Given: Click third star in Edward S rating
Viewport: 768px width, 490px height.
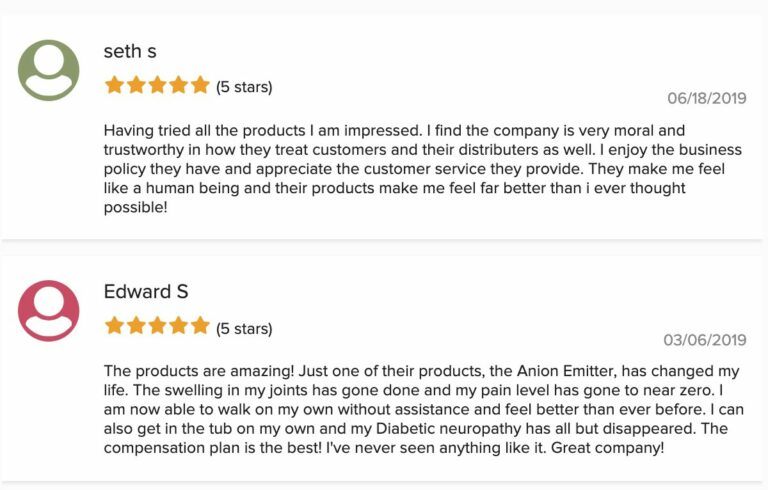Looking at the screenshot, I should click(157, 326).
